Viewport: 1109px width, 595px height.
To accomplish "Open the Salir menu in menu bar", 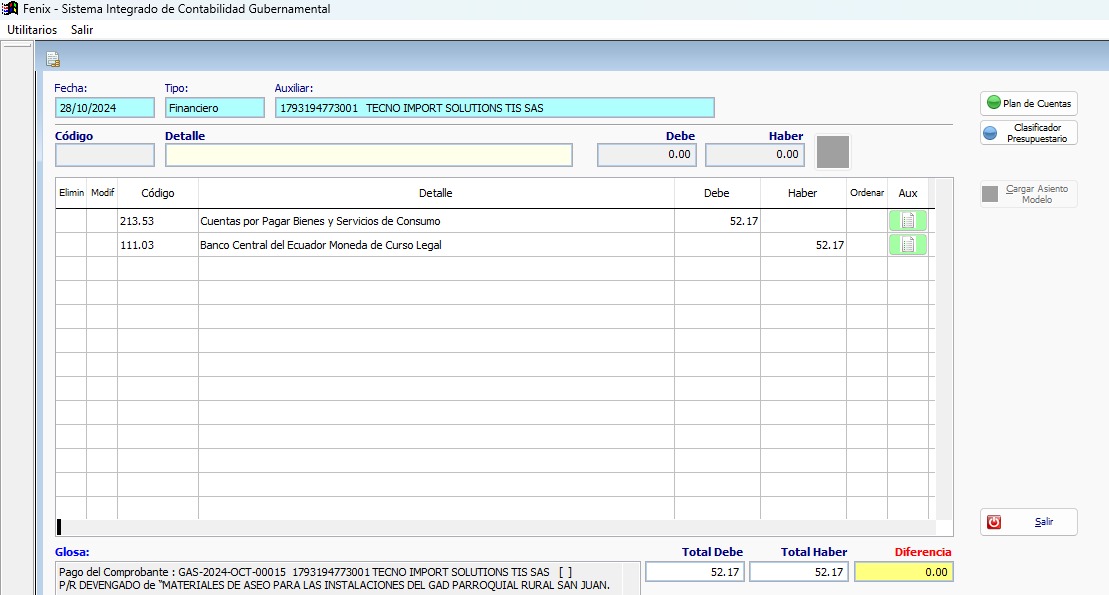I will 82,30.
